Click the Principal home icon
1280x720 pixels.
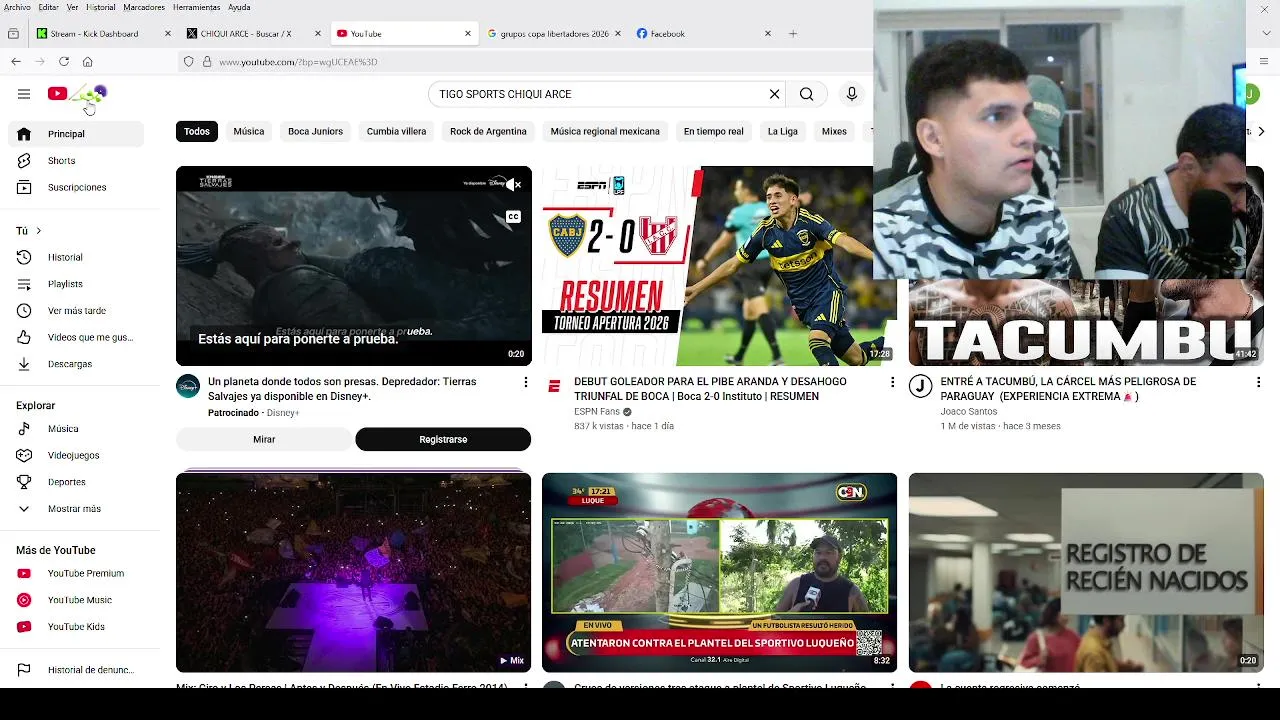(x=24, y=134)
